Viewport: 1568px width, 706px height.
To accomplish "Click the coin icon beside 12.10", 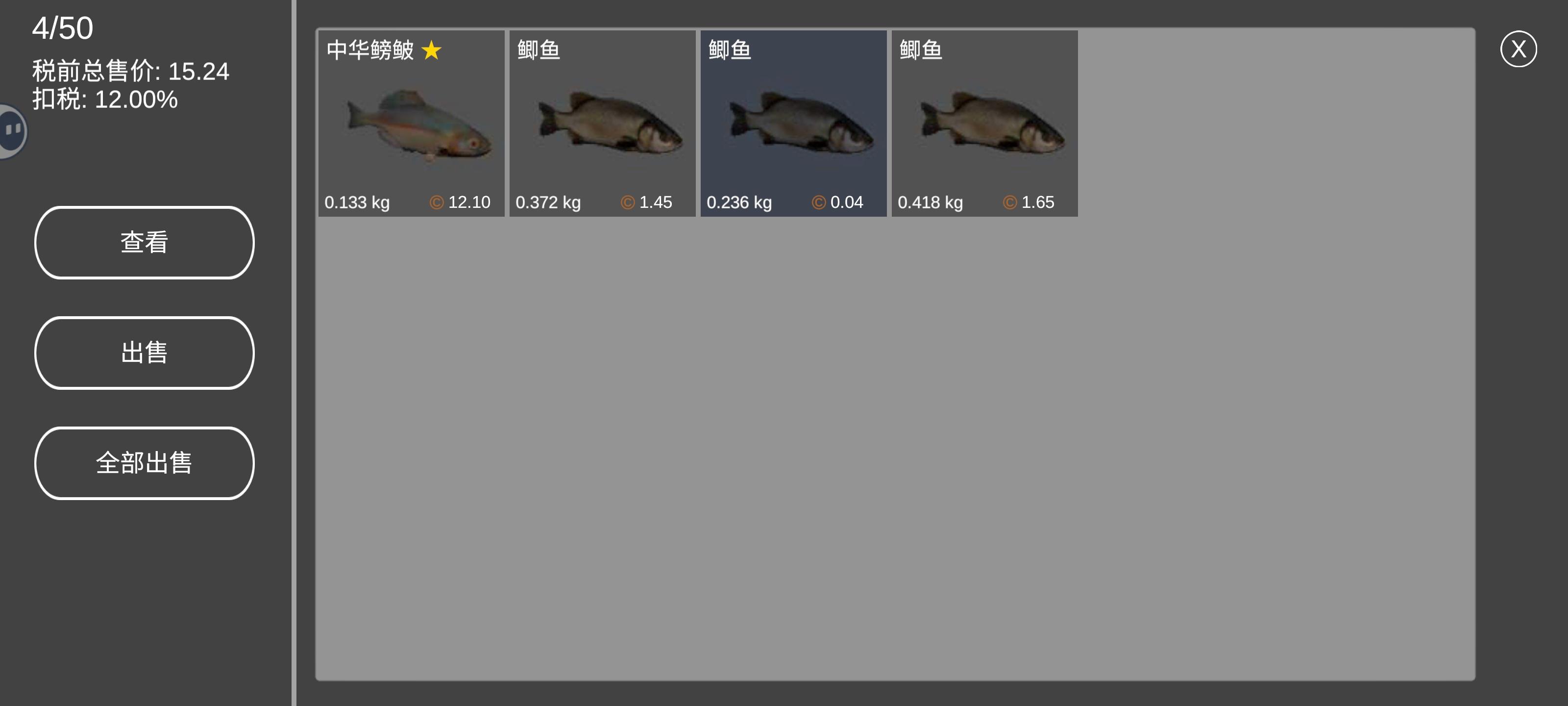I will pos(437,202).
